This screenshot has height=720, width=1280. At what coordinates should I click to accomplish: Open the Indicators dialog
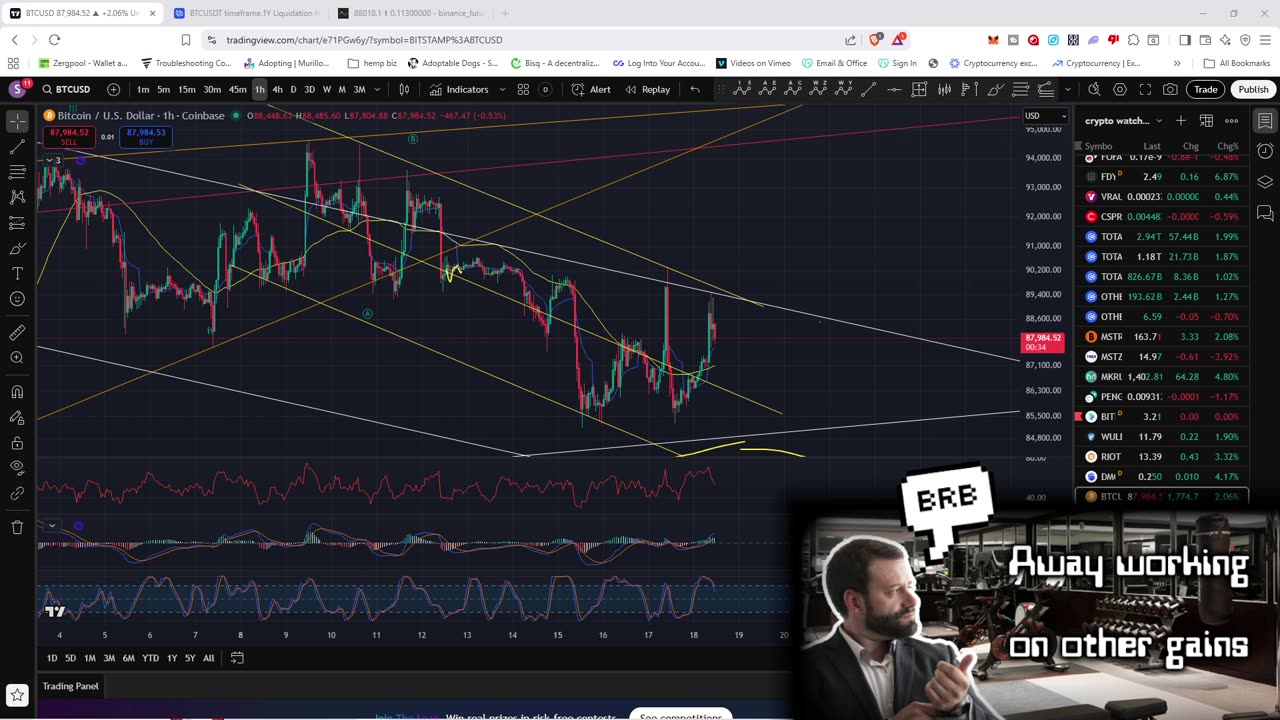(x=459, y=89)
